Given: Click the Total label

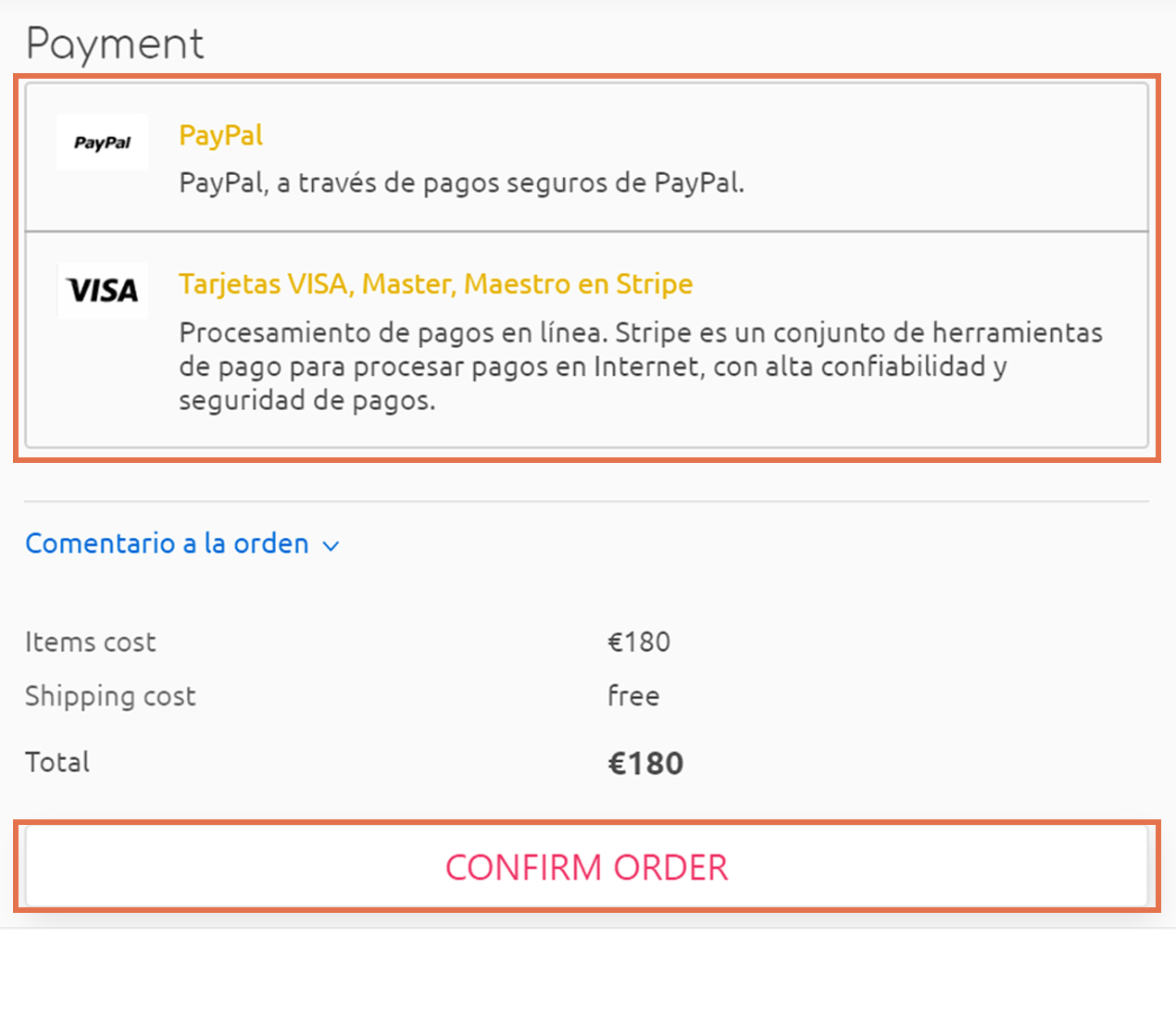Looking at the screenshot, I should pos(57,763).
